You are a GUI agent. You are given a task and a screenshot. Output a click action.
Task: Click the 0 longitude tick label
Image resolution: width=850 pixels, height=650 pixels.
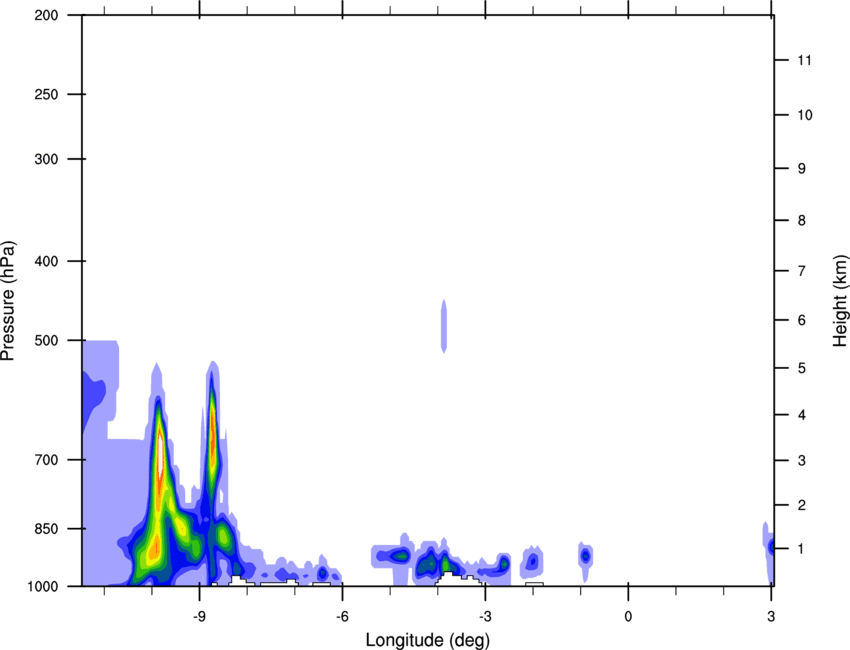click(628, 617)
